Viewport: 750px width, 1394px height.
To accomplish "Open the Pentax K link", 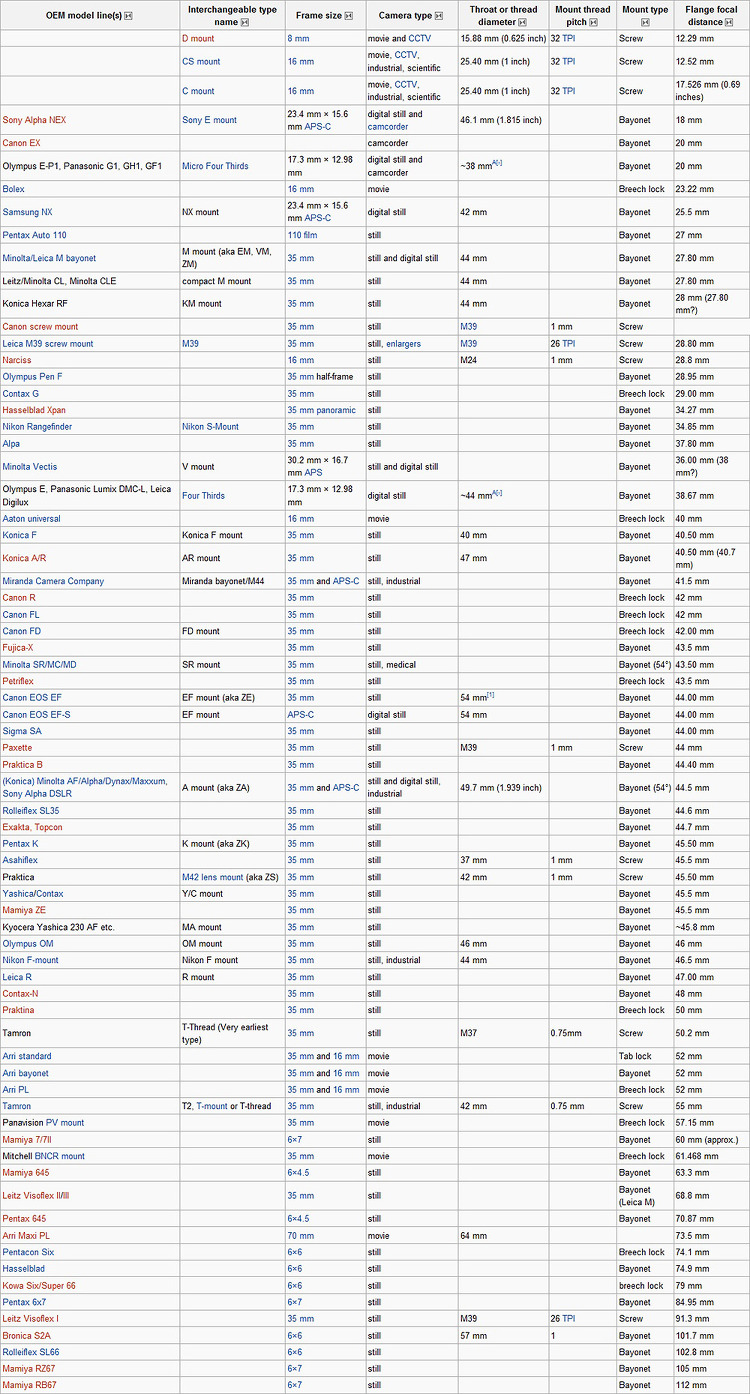I will pos(21,843).
